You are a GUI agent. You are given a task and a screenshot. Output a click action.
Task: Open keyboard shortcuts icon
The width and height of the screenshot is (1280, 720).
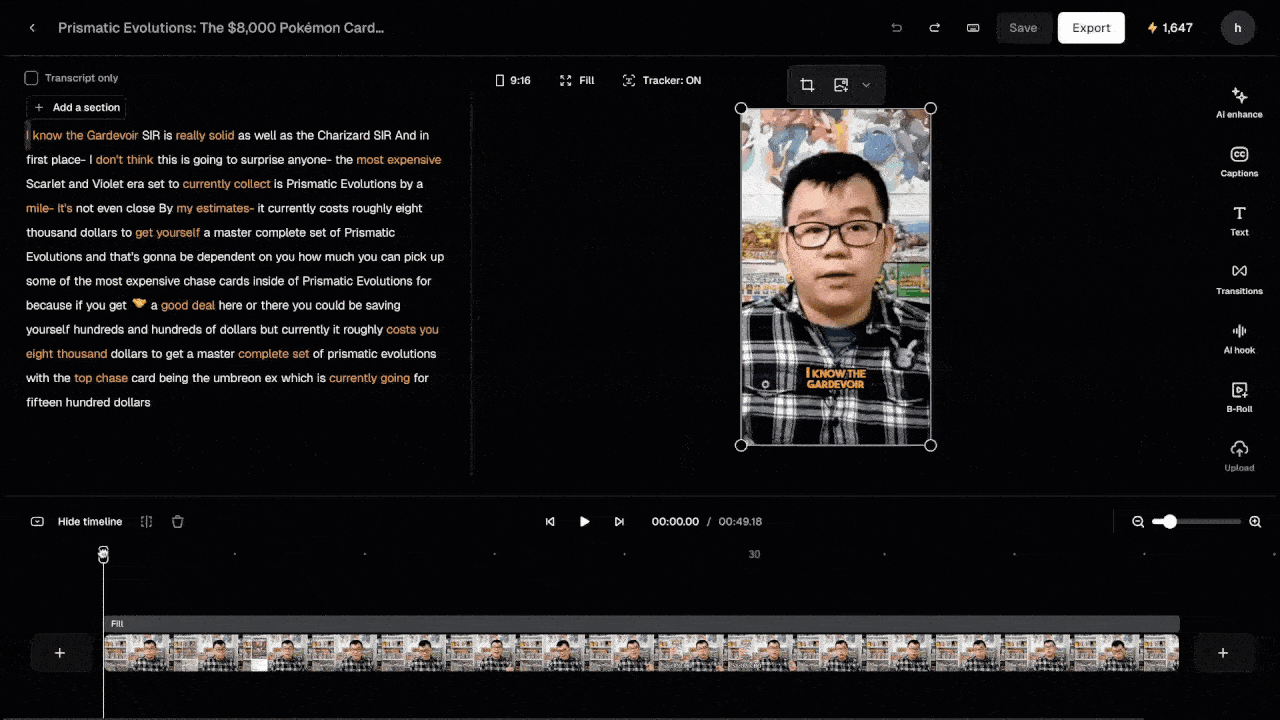point(973,28)
